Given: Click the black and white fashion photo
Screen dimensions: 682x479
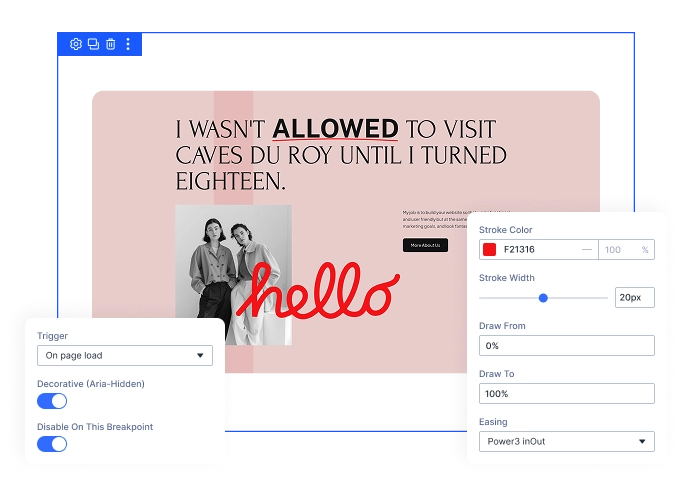Looking at the screenshot, I should [233, 275].
